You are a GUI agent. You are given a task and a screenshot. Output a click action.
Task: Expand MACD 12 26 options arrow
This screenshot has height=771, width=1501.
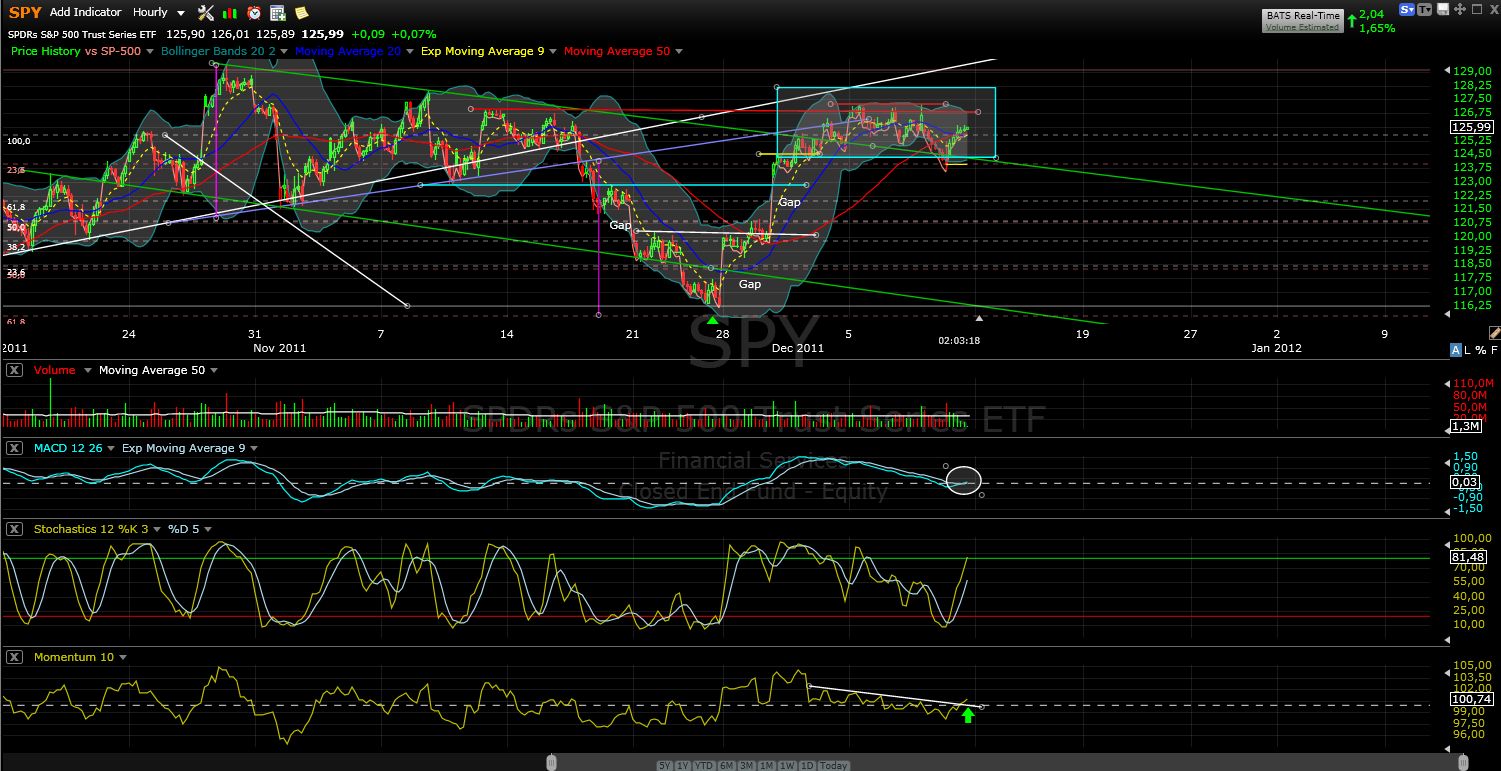110,449
